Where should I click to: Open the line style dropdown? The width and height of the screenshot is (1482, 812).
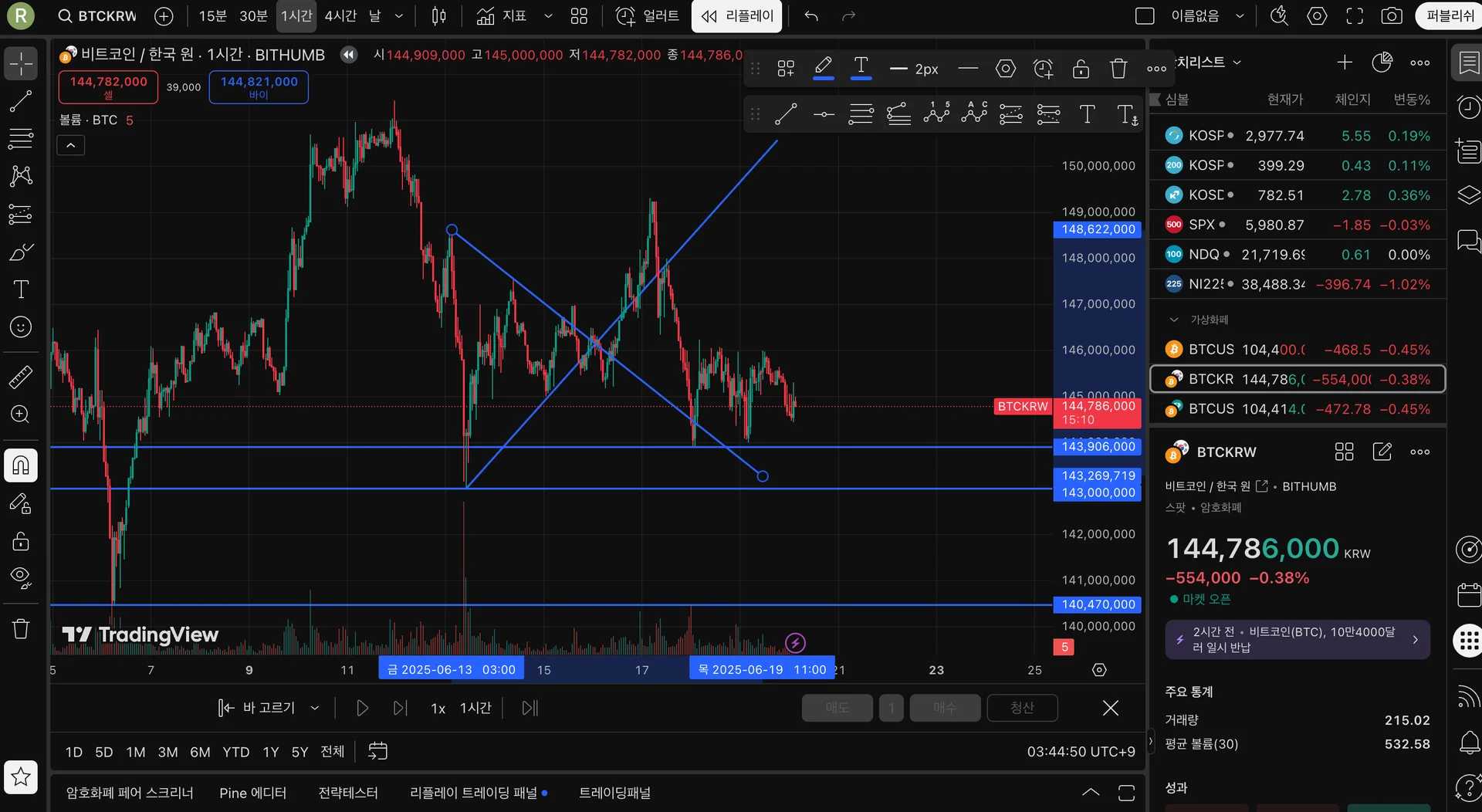click(967, 69)
